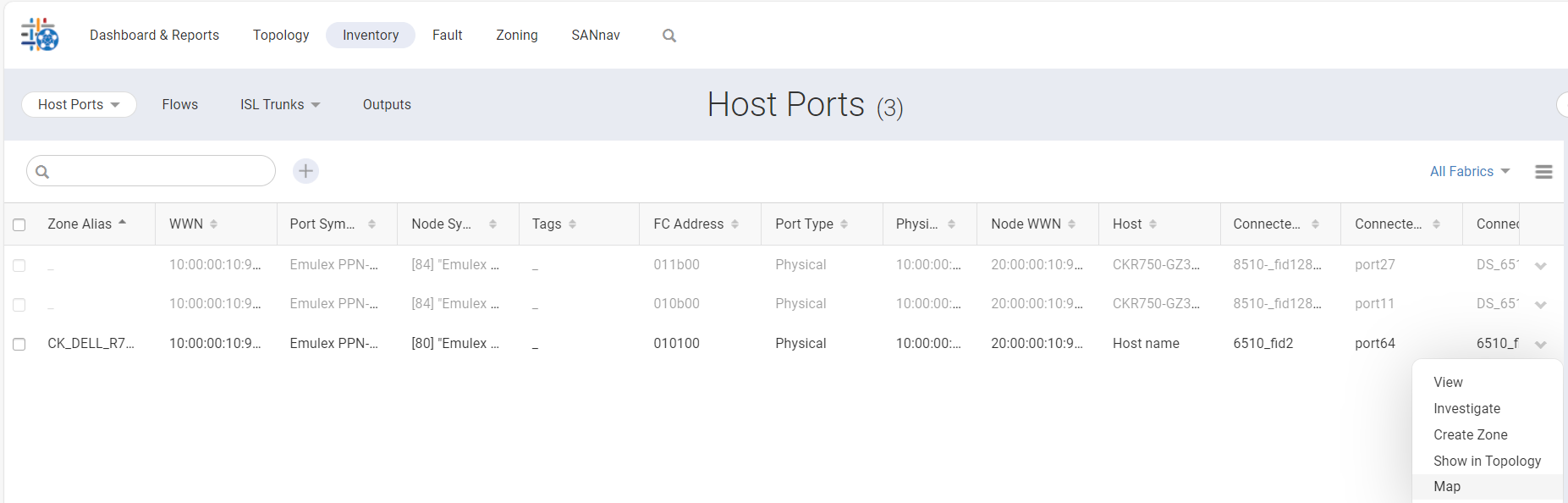The height and width of the screenshot is (503, 1568).
Task: Select the CK_DELL_R7 row checkbox
Action: pos(19,345)
